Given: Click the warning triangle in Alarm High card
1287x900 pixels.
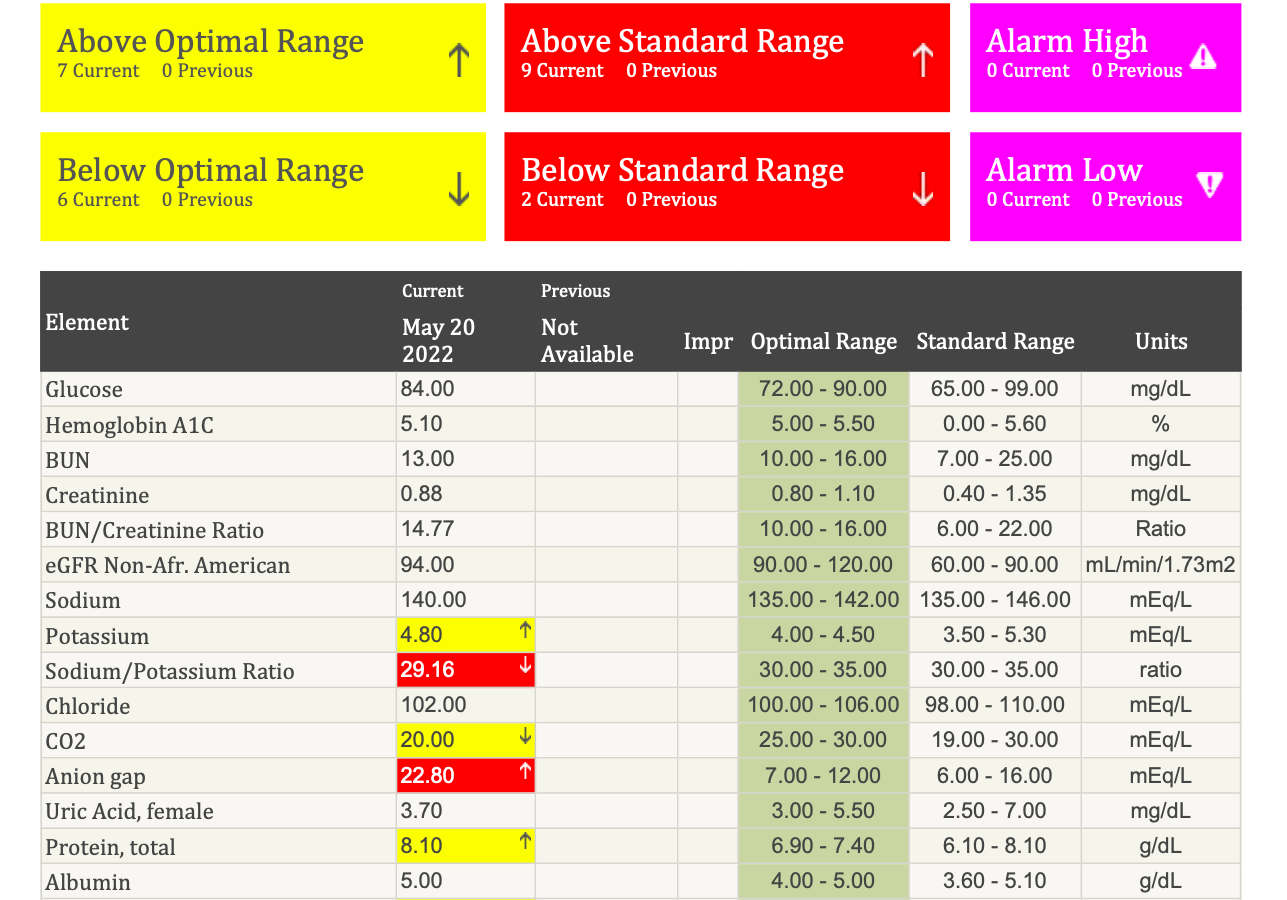Looking at the screenshot, I should pos(1204,58).
